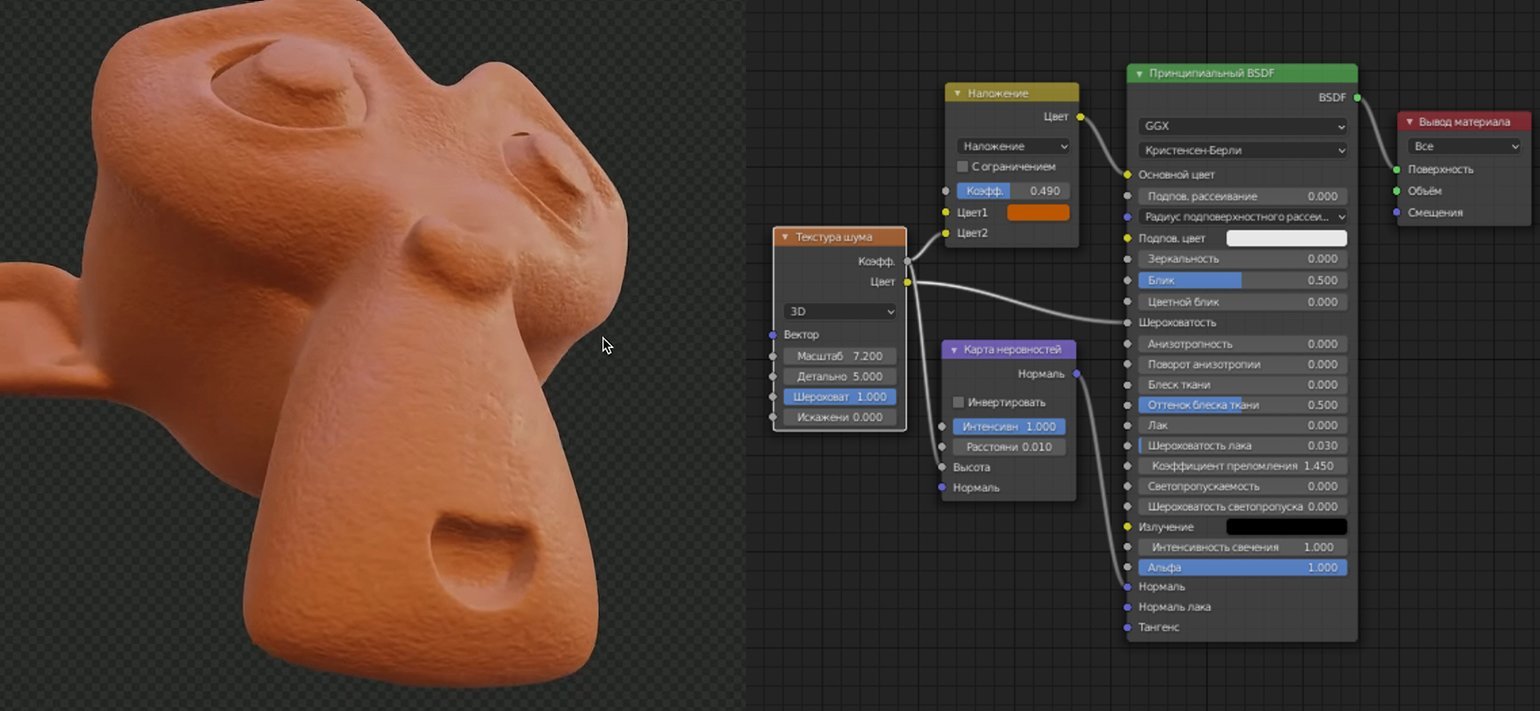Enable the С ограничением checkbox
1540x711 pixels.
coord(962,167)
